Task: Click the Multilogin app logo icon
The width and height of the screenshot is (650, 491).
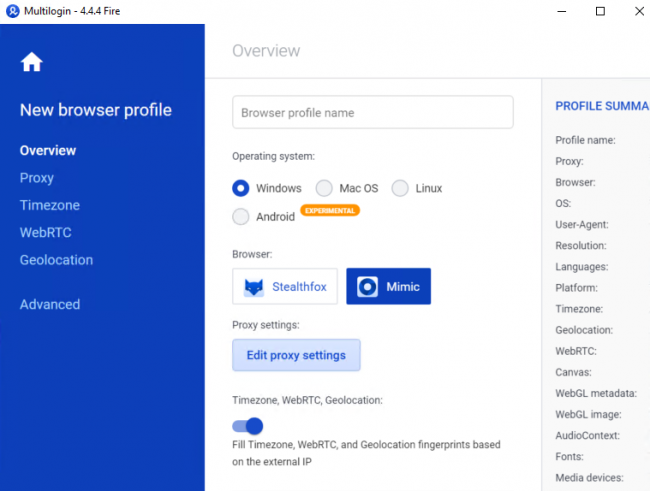Action: [x=13, y=11]
